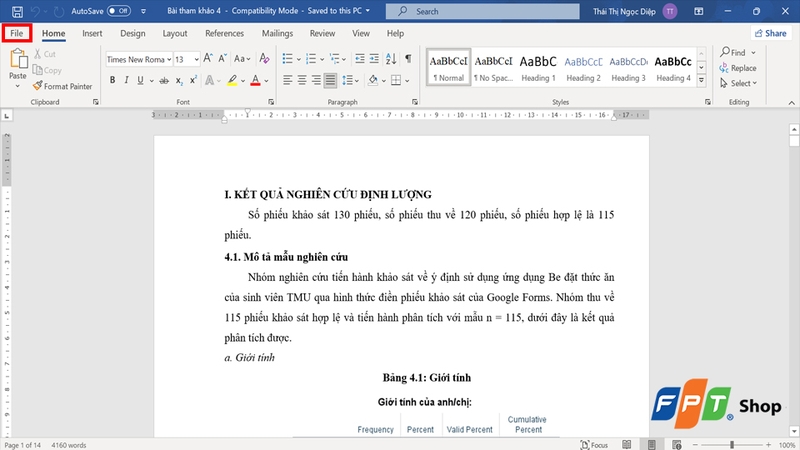
Task: Apply Heading 1 style
Action: click(538, 67)
